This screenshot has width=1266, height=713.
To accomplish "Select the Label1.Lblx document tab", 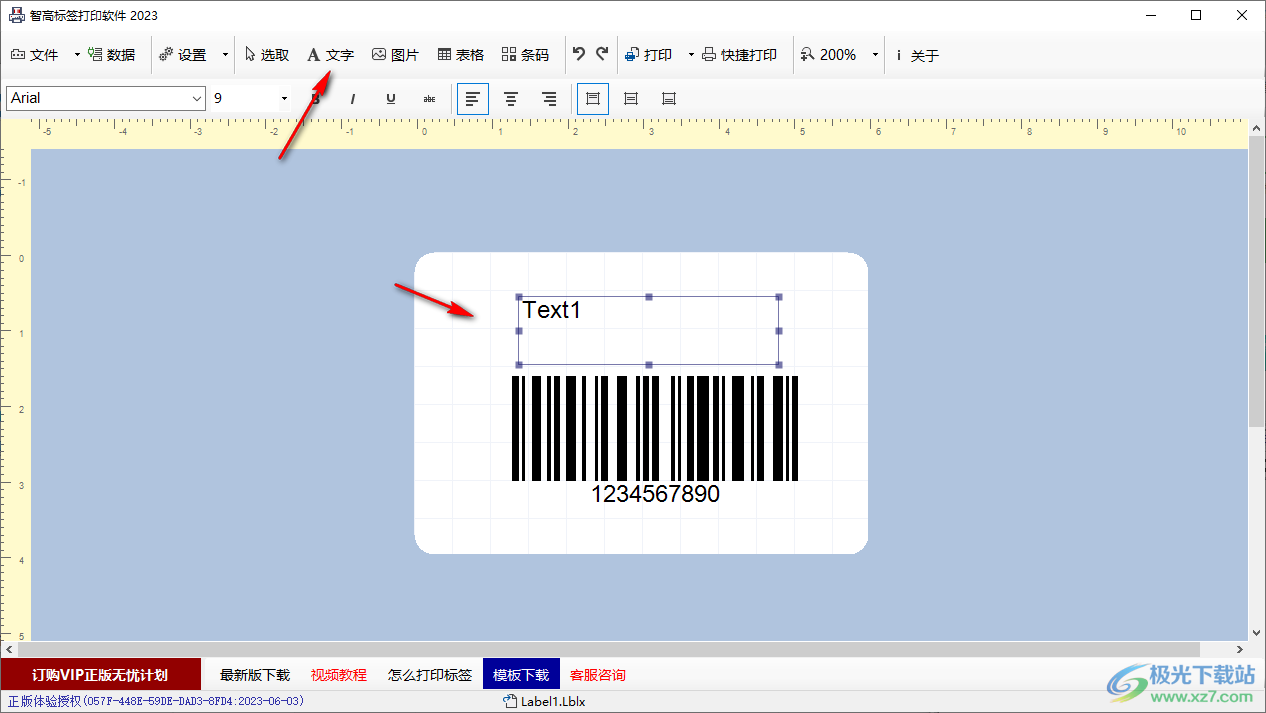I will pos(544,701).
